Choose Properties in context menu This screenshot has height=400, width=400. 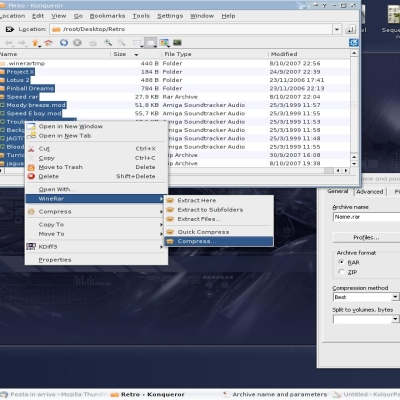[x=96, y=260]
